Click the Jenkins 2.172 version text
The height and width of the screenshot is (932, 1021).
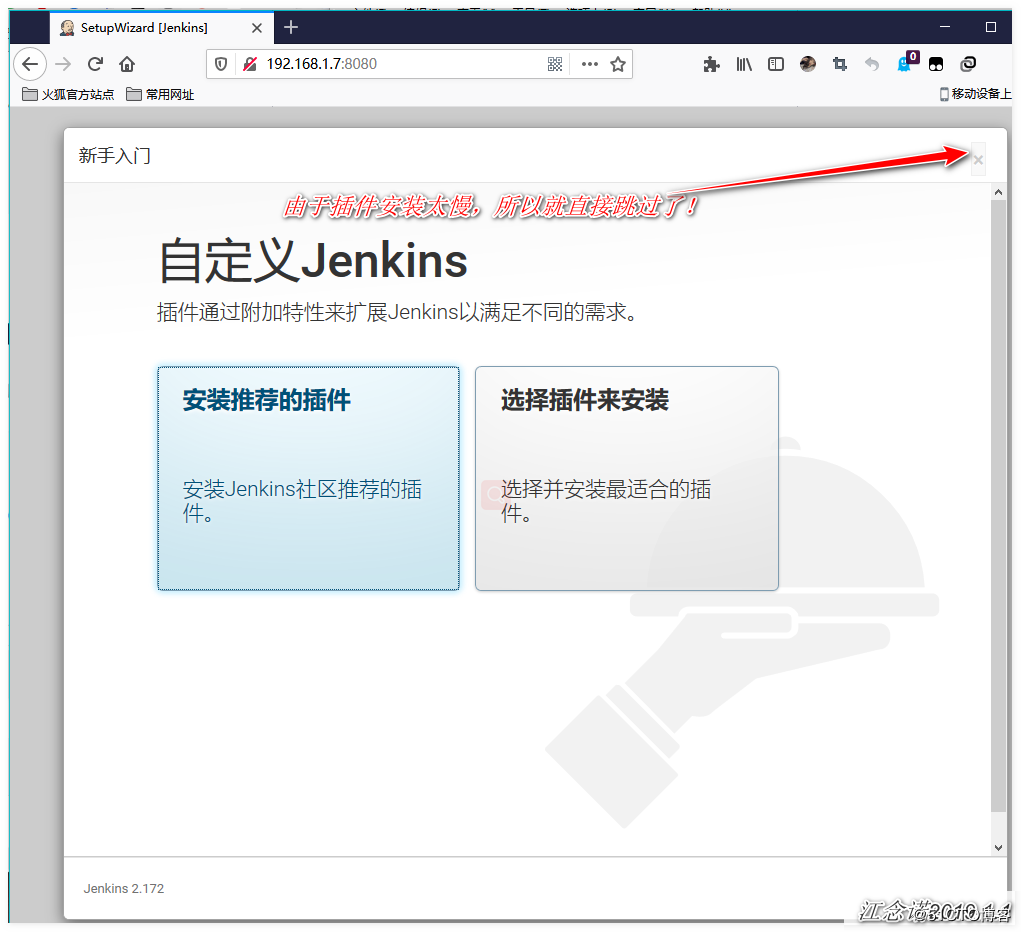(124, 888)
